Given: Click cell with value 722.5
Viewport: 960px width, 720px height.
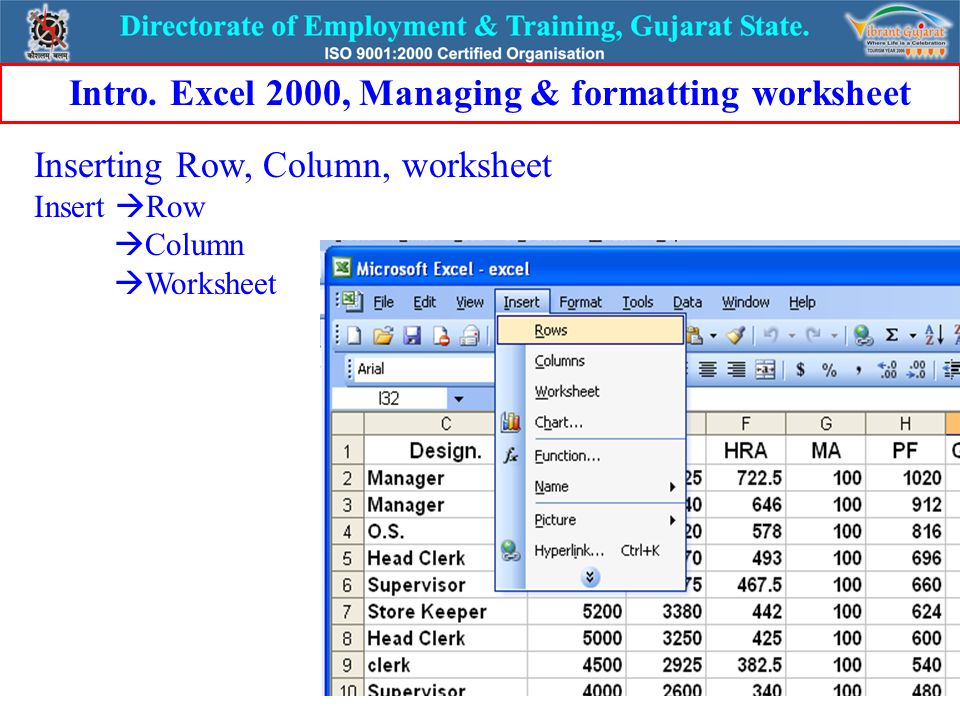Looking at the screenshot, I should (746, 478).
